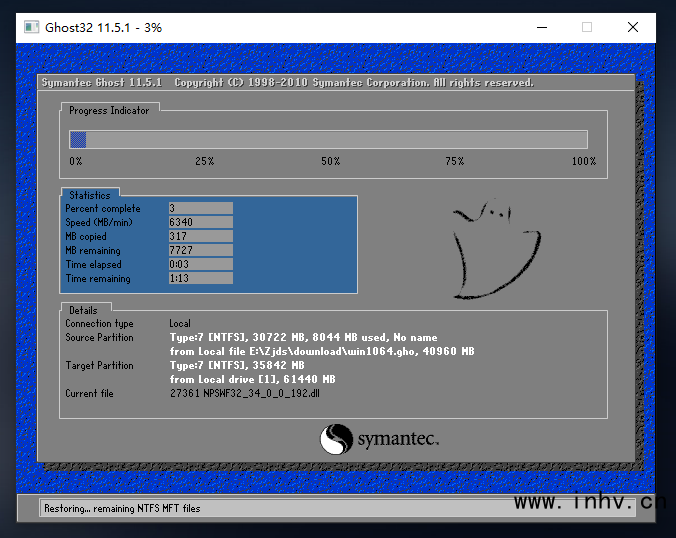The image size is (676, 538).
Task: Close the Ghost32 window
Action: tap(633, 27)
